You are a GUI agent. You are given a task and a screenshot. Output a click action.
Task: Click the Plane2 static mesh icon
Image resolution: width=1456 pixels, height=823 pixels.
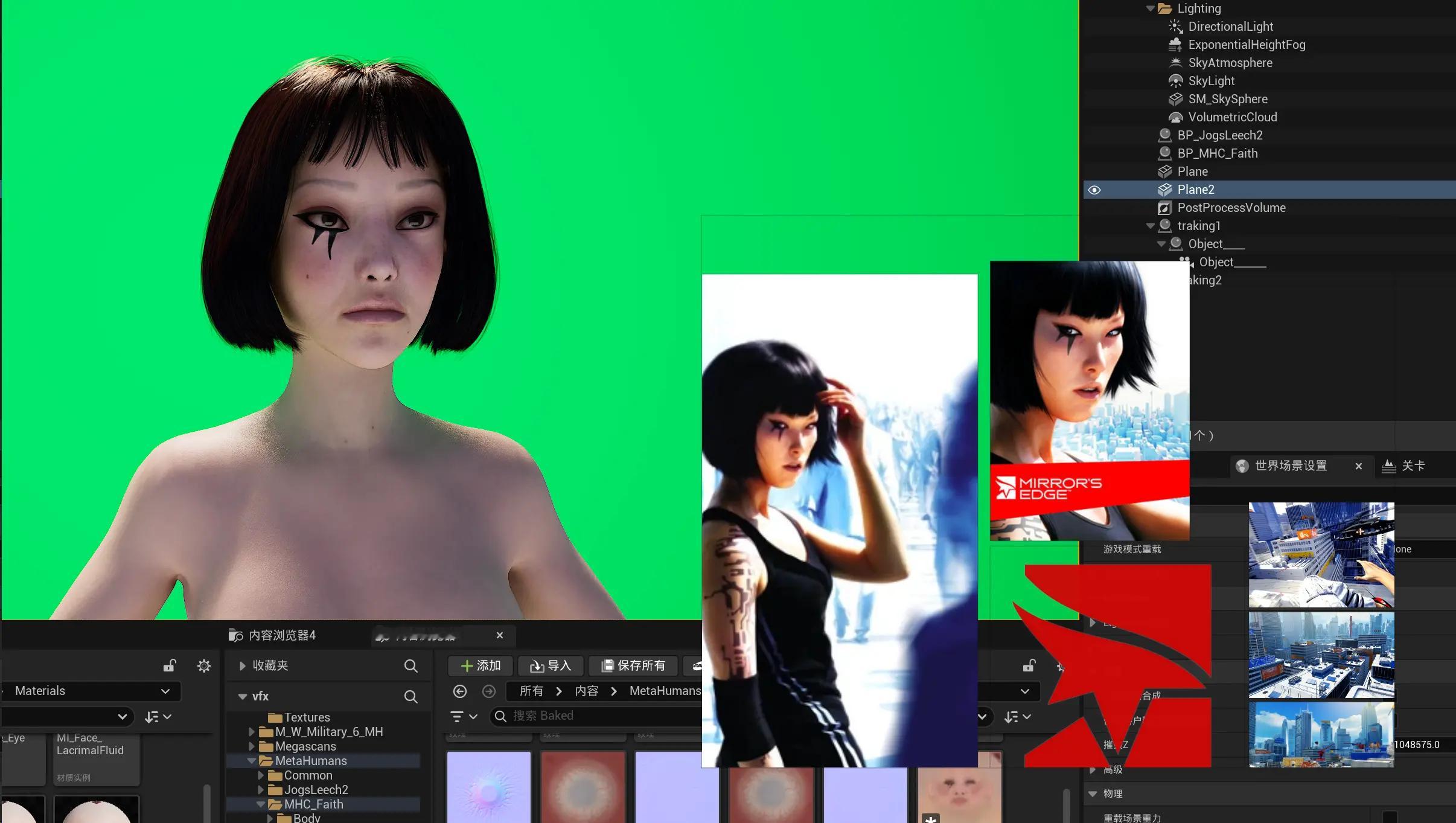click(x=1164, y=190)
